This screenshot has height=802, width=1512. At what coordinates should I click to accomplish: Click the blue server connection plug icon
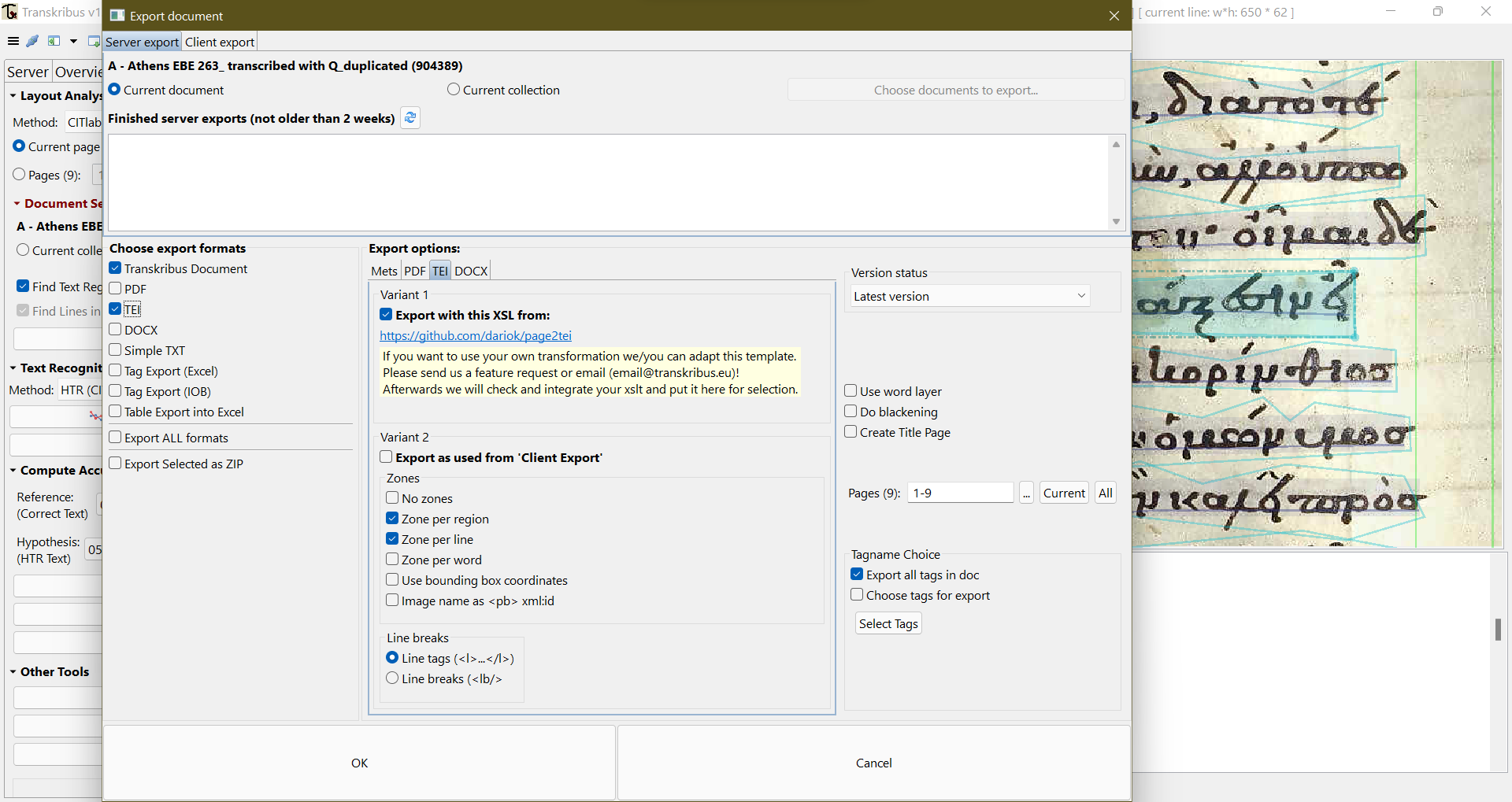coord(32,41)
